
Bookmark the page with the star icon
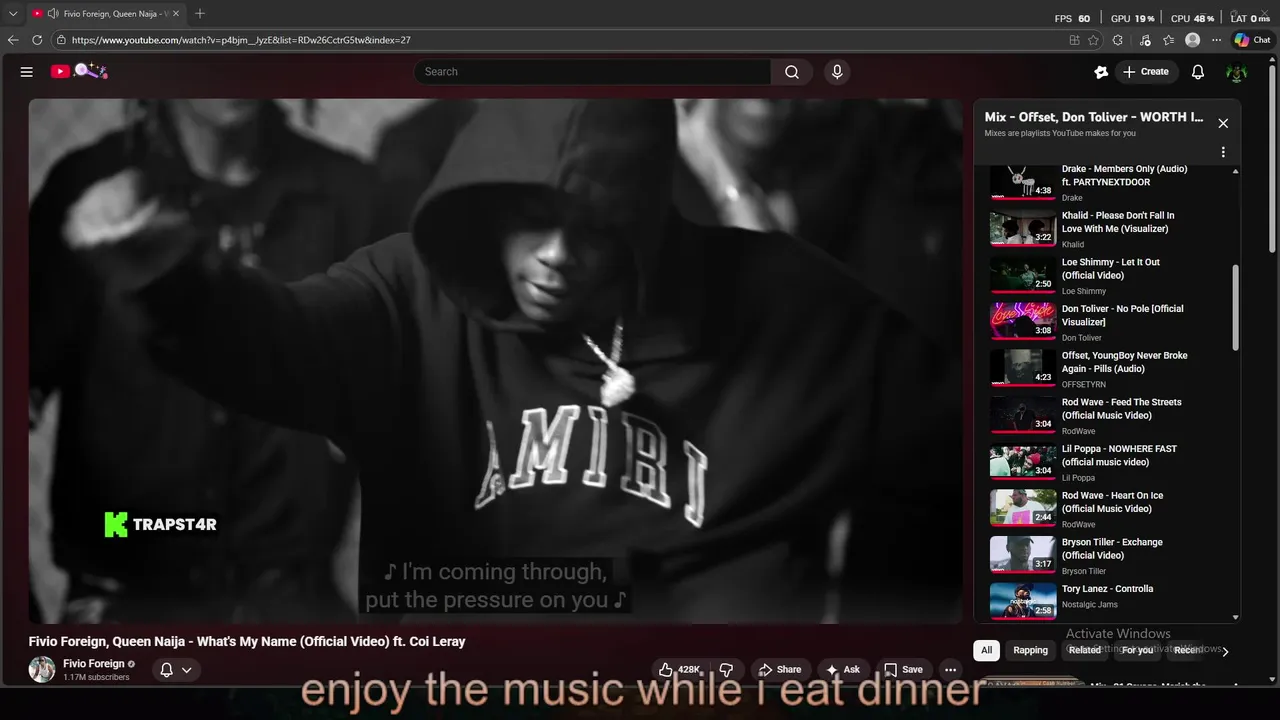[1093, 40]
